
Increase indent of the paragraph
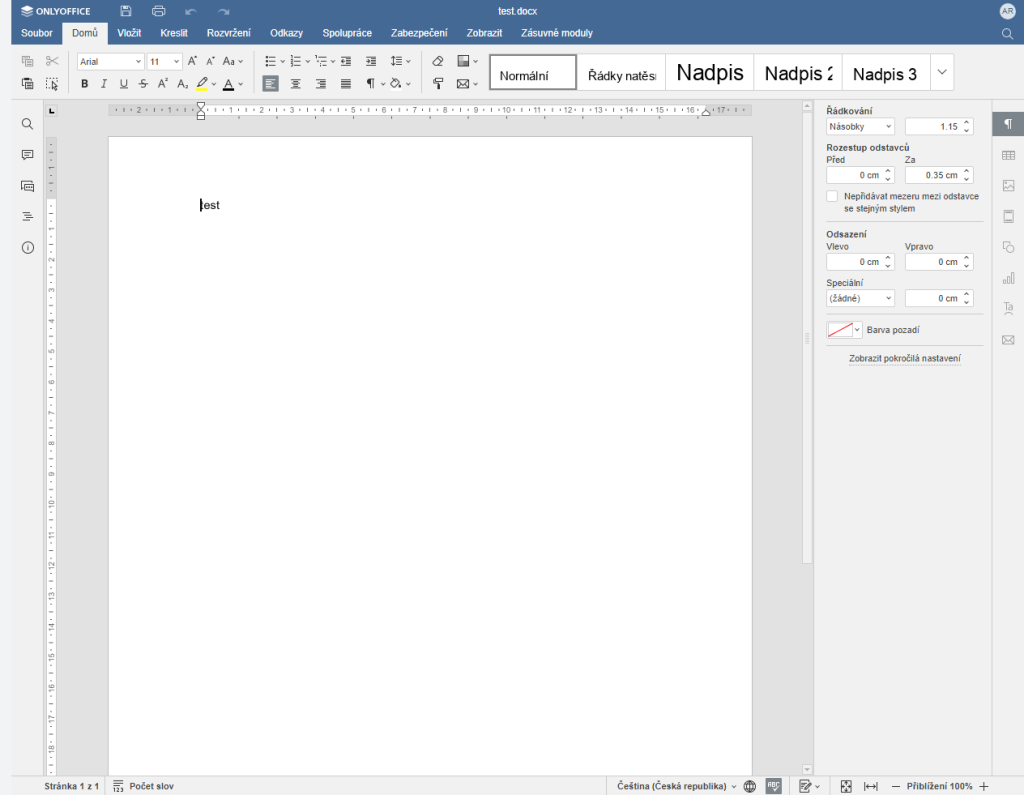coord(371,61)
